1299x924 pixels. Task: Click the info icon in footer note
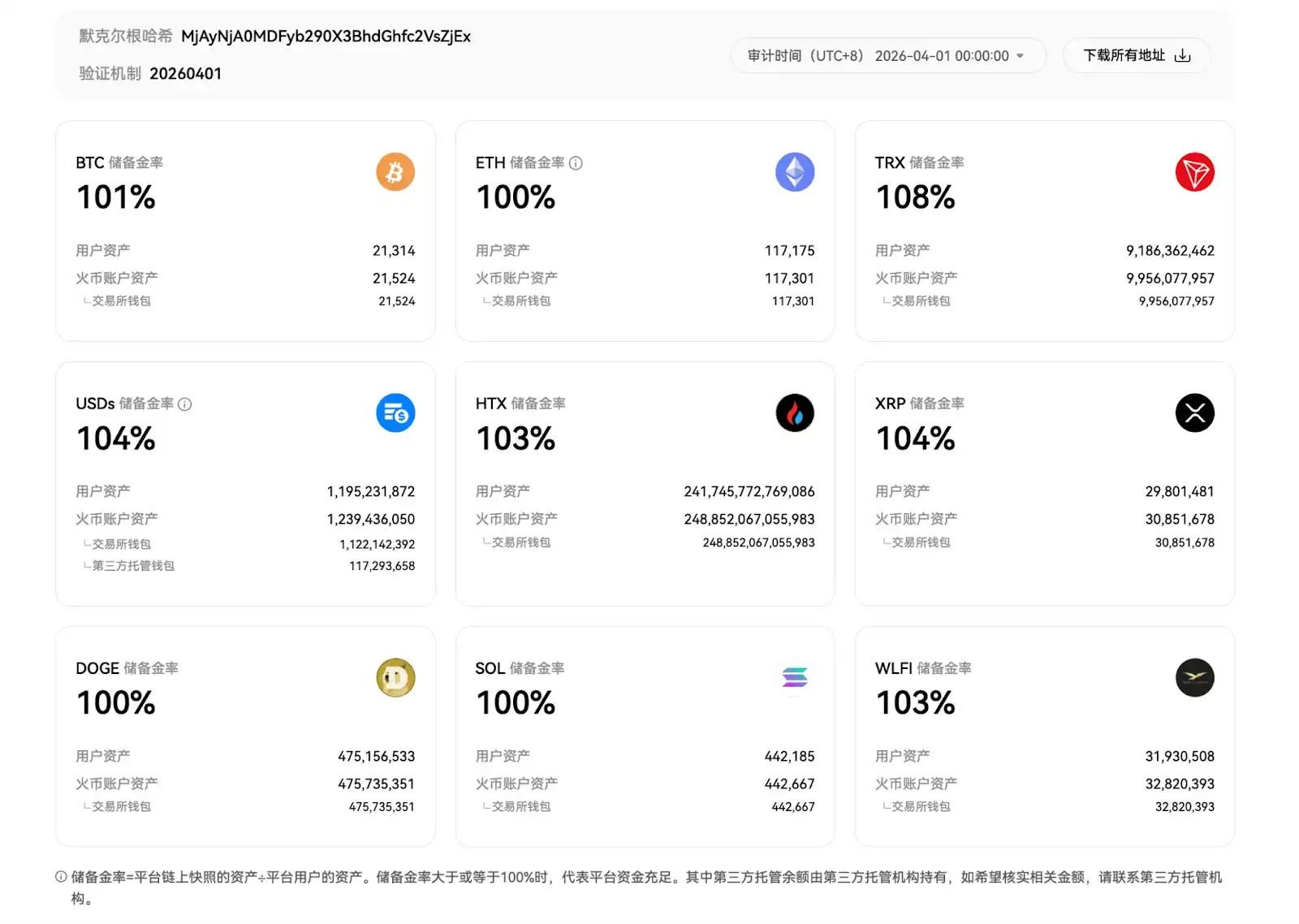(61, 877)
